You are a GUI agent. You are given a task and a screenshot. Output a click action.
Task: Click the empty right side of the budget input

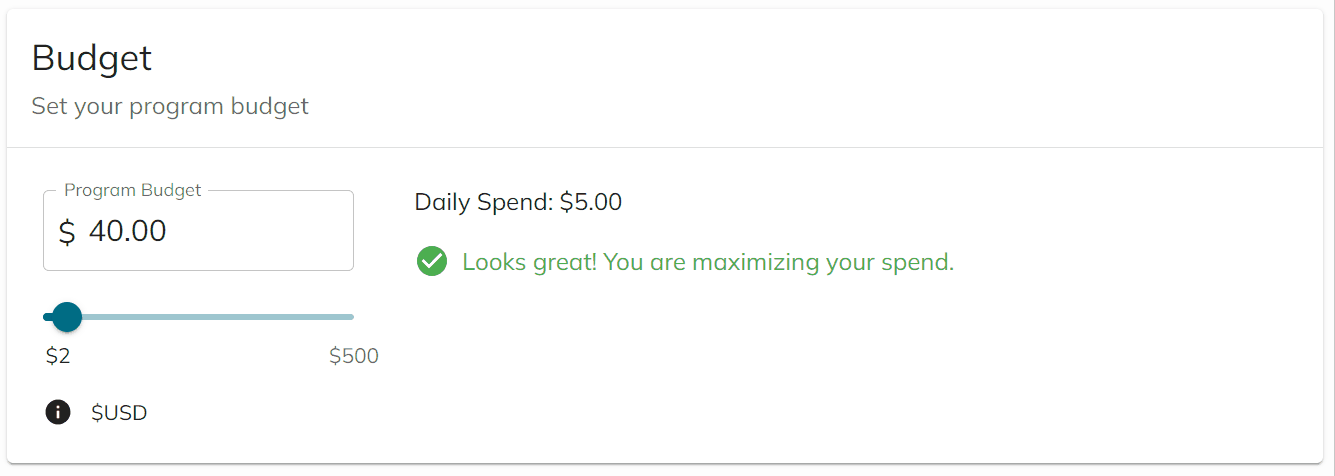click(290, 232)
